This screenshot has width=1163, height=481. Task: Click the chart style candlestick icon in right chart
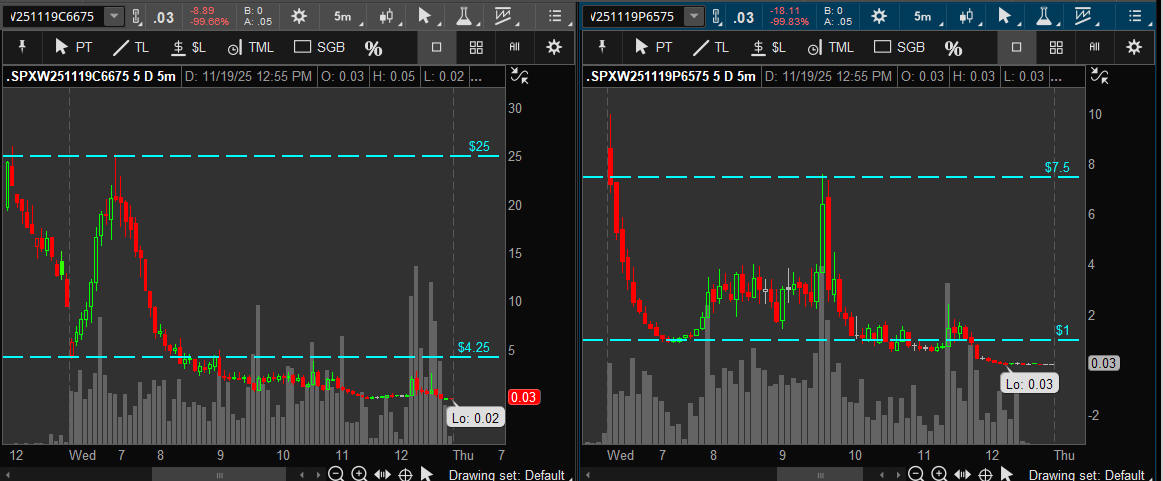point(965,16)
